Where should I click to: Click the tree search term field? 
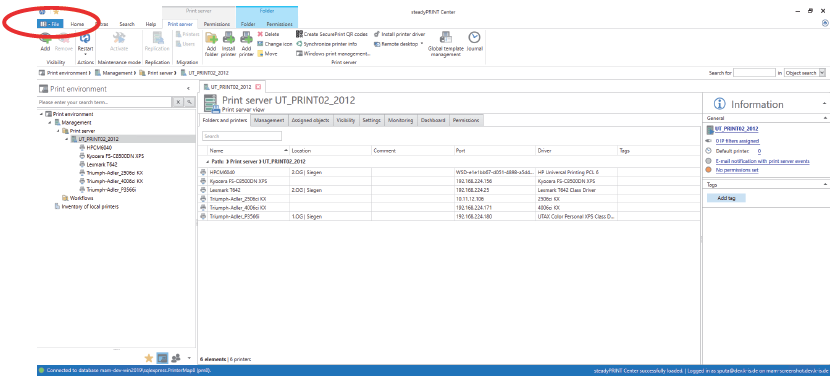pyautogui.click(x=105, y=101)
